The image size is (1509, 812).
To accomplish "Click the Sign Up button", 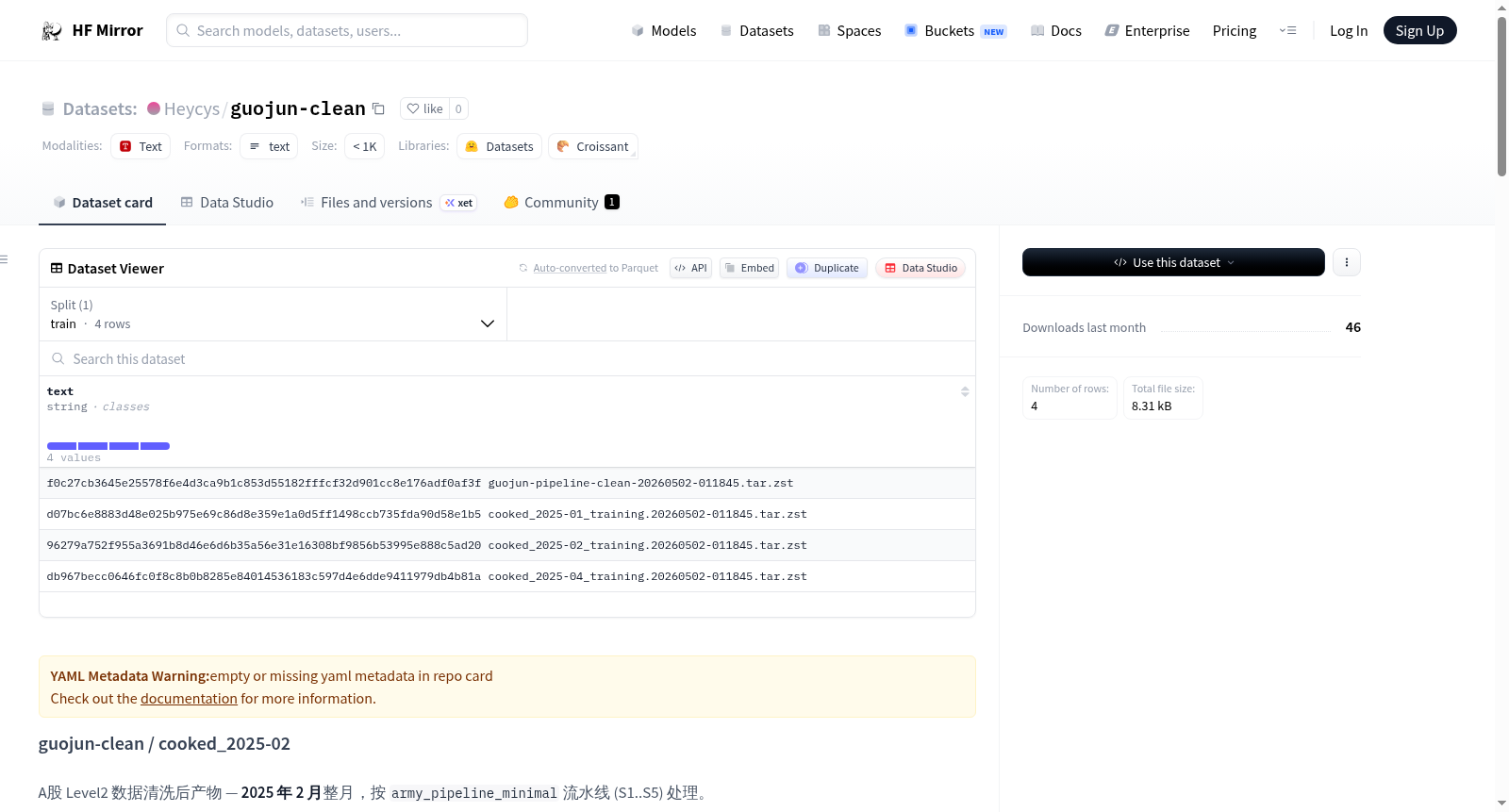I will coord(1419,31).
